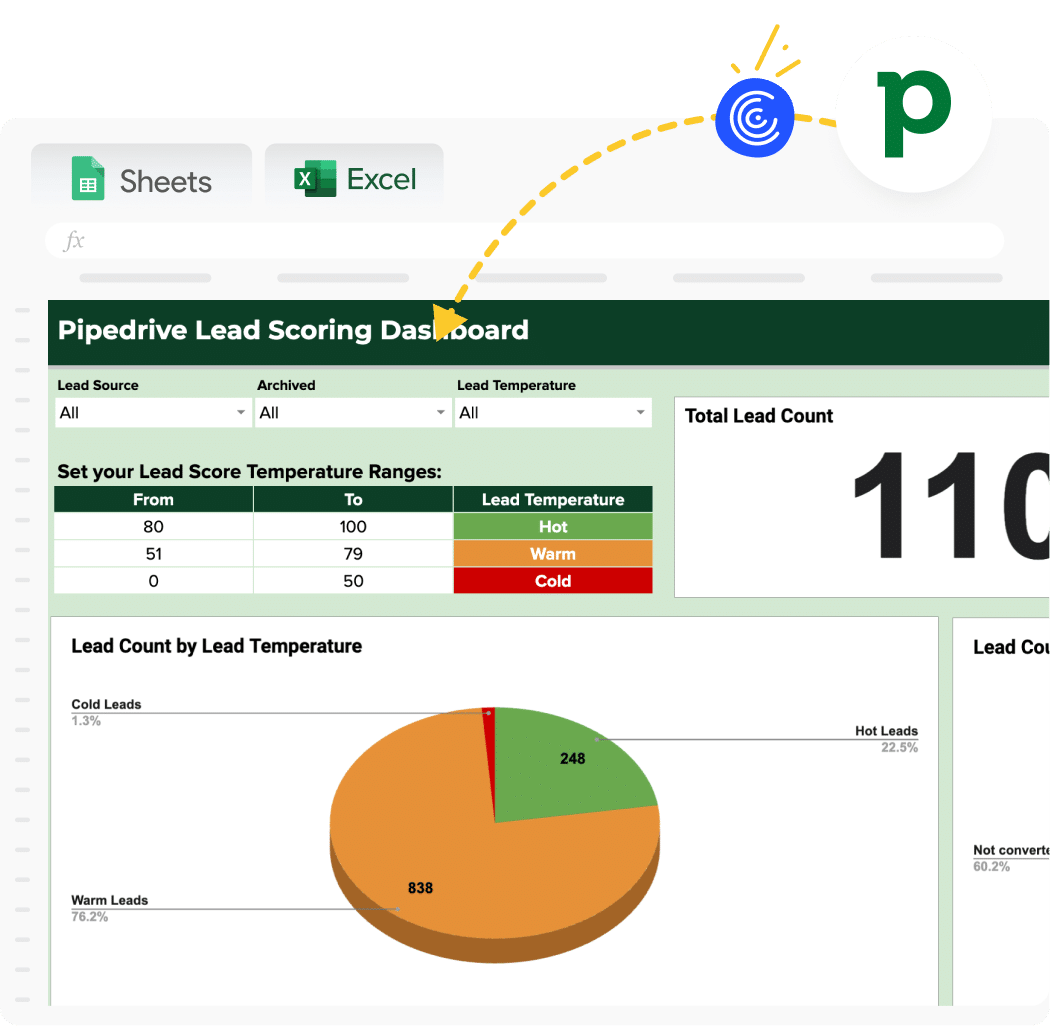Click the From column header
1050x1026 pixels.
point(153,500)
